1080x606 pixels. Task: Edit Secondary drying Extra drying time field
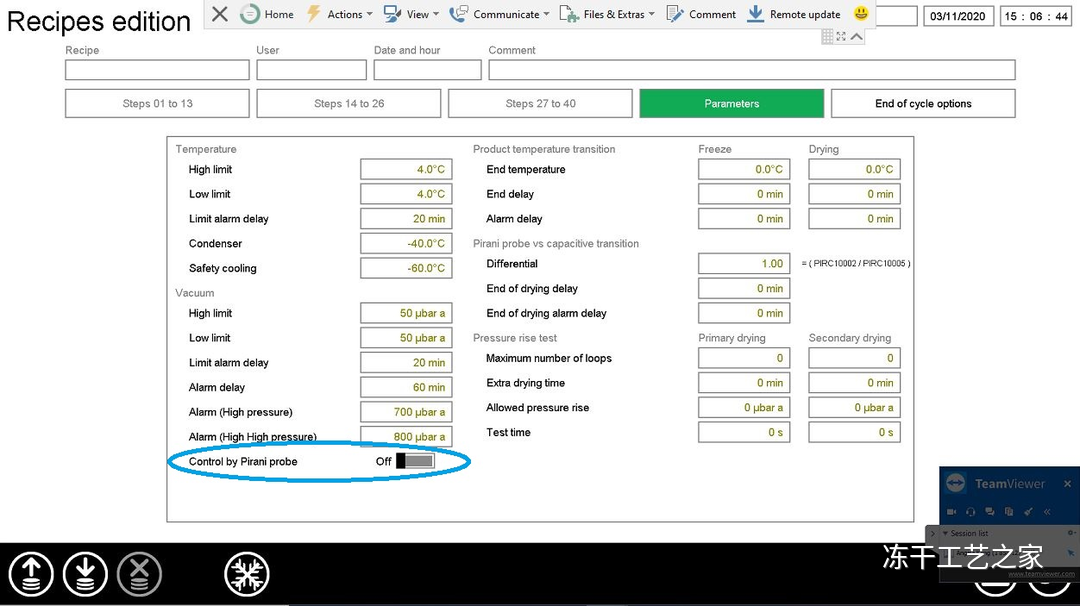pyautogui.click(x=854, y=383)
